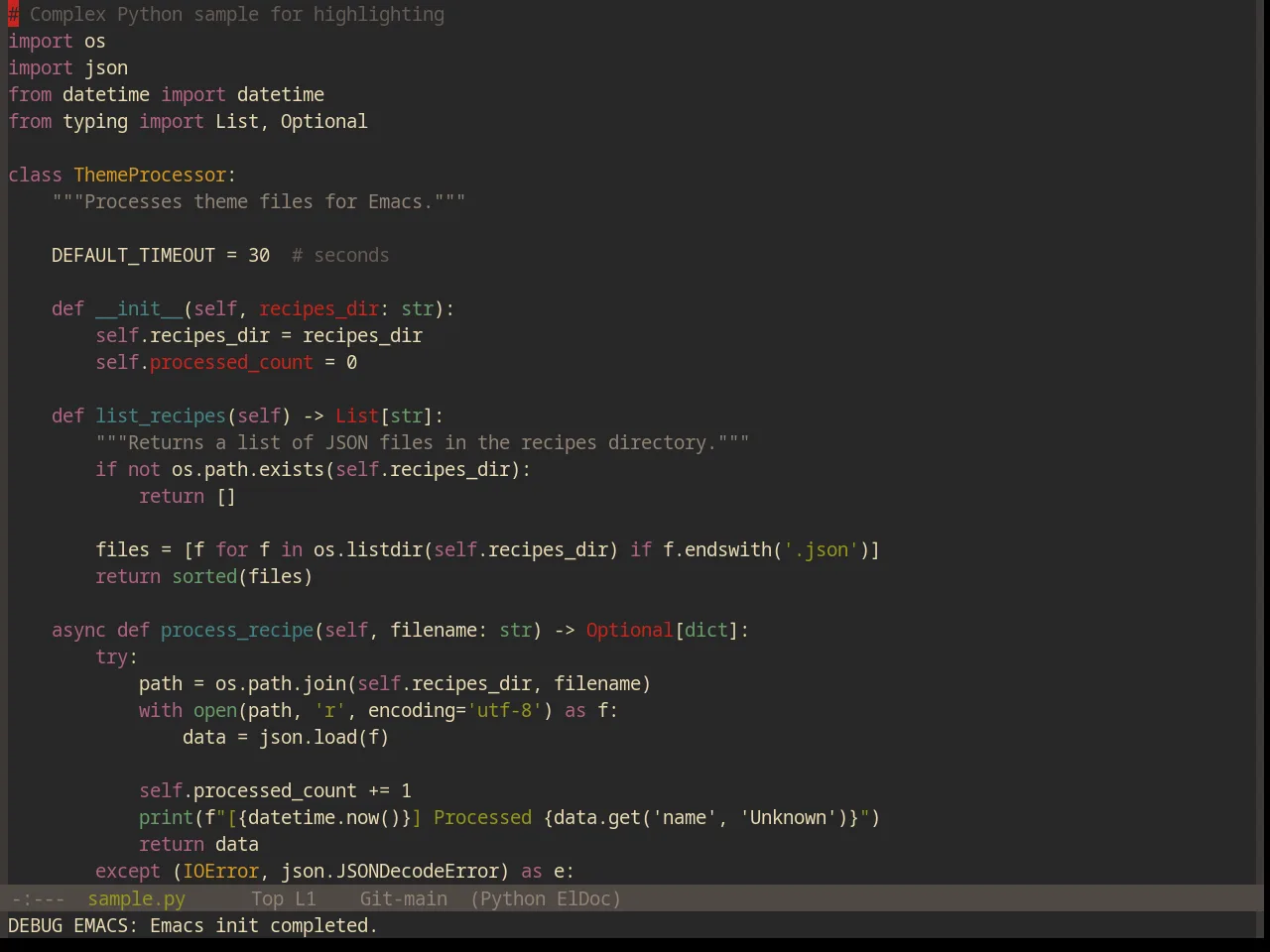
Task: Click the comment 'Complex Python sample for highlighting'
Action: click(x=237, y=15)
